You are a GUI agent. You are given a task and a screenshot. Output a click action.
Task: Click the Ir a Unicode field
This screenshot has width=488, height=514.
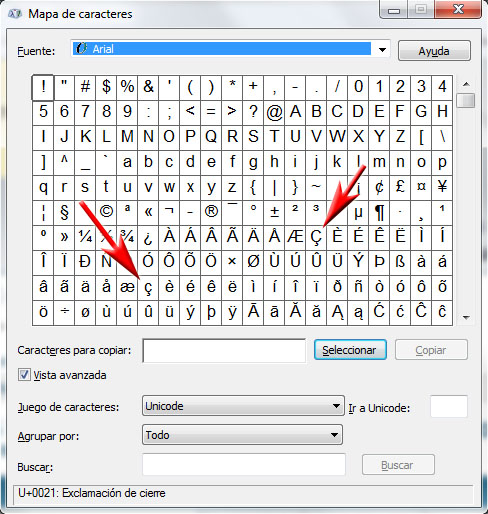tap(449, 406)
